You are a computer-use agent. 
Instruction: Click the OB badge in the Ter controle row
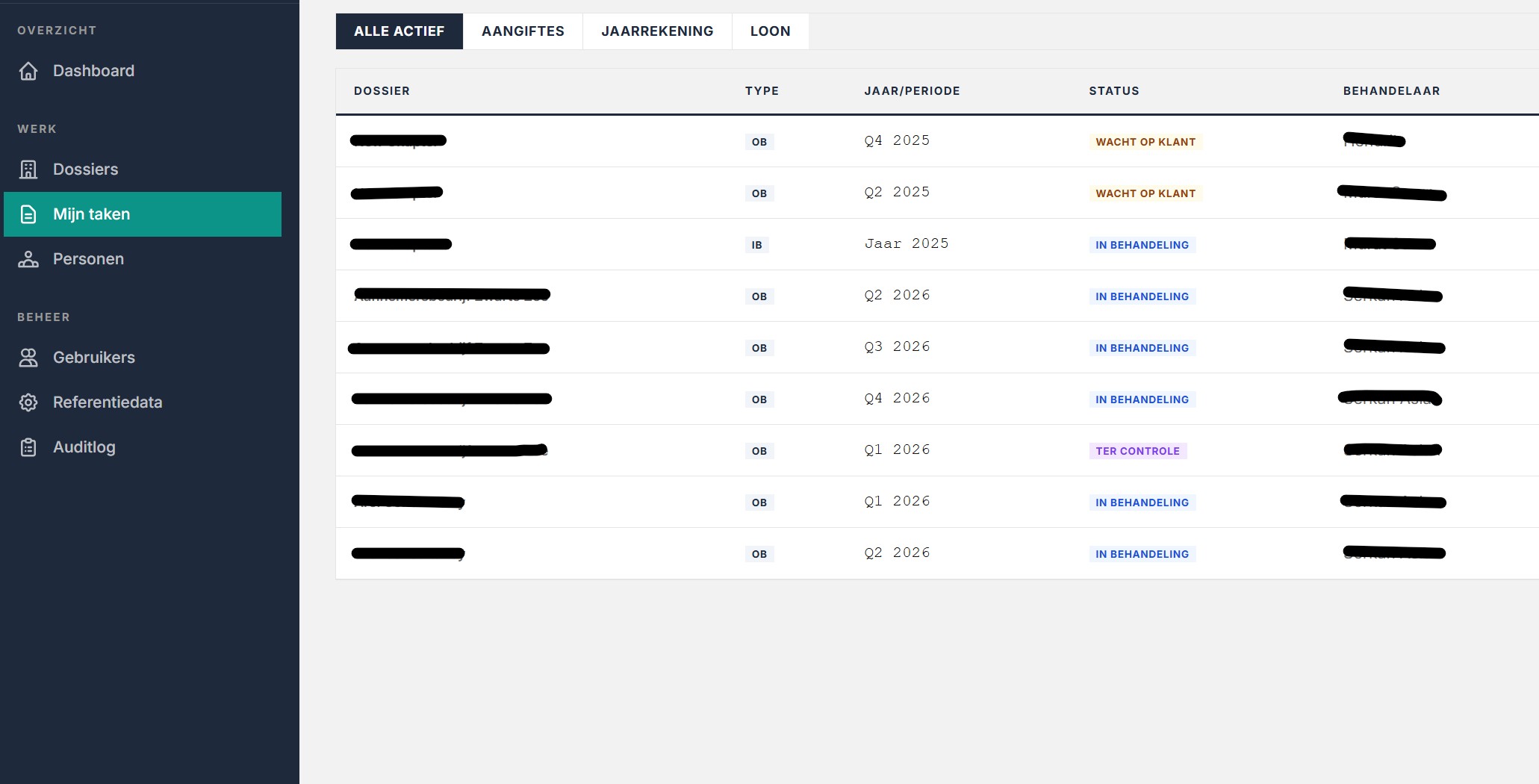pyautogui.click(x=759, y=451)
